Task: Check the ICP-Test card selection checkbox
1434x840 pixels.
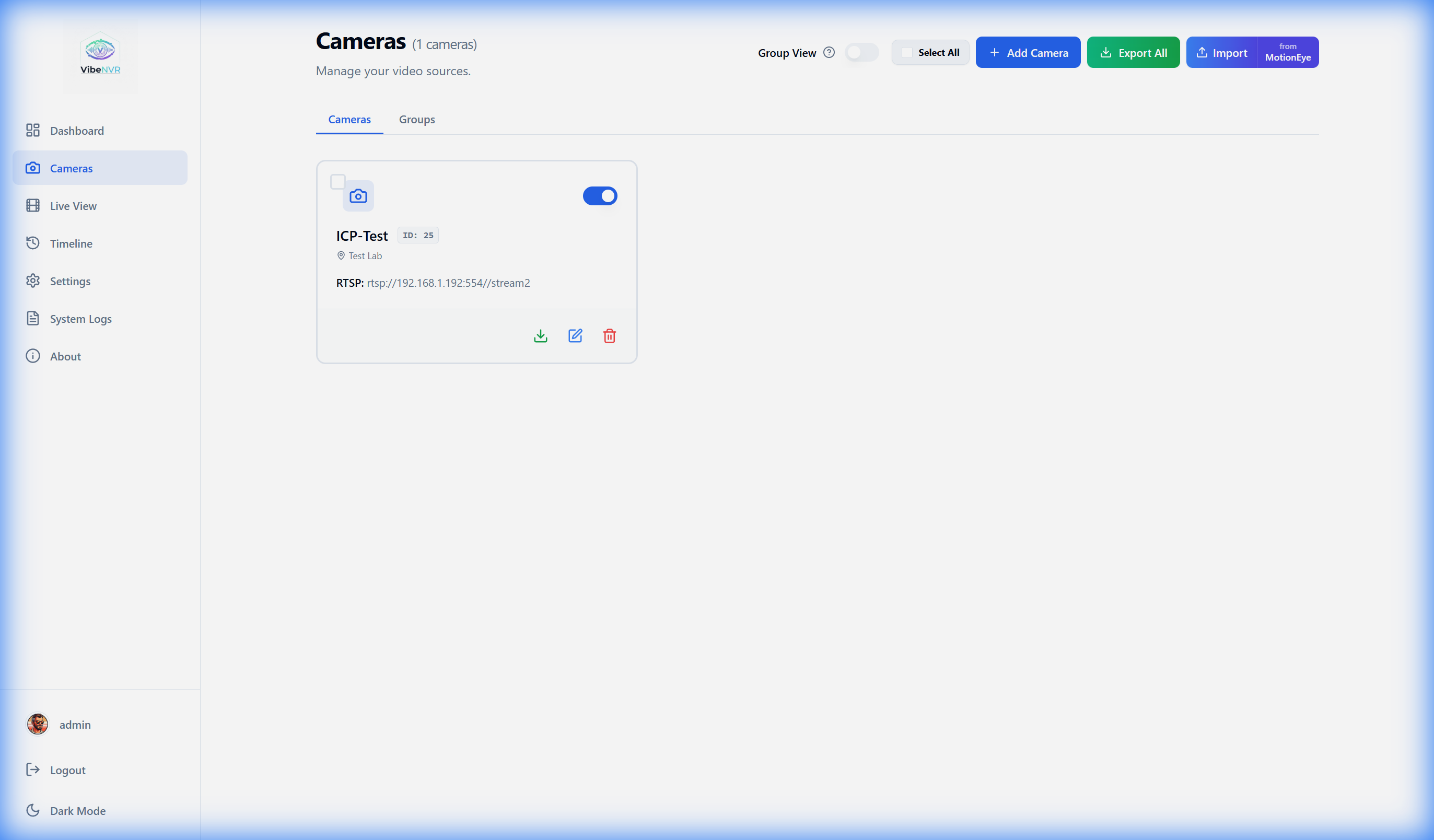Action: point(338,182)
